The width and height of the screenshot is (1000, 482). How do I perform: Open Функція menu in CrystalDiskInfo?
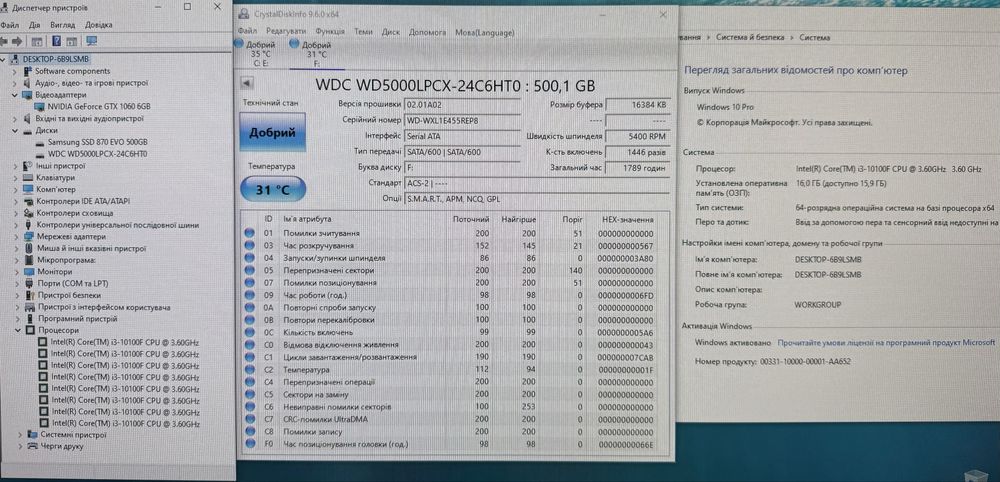pos(330,31)
